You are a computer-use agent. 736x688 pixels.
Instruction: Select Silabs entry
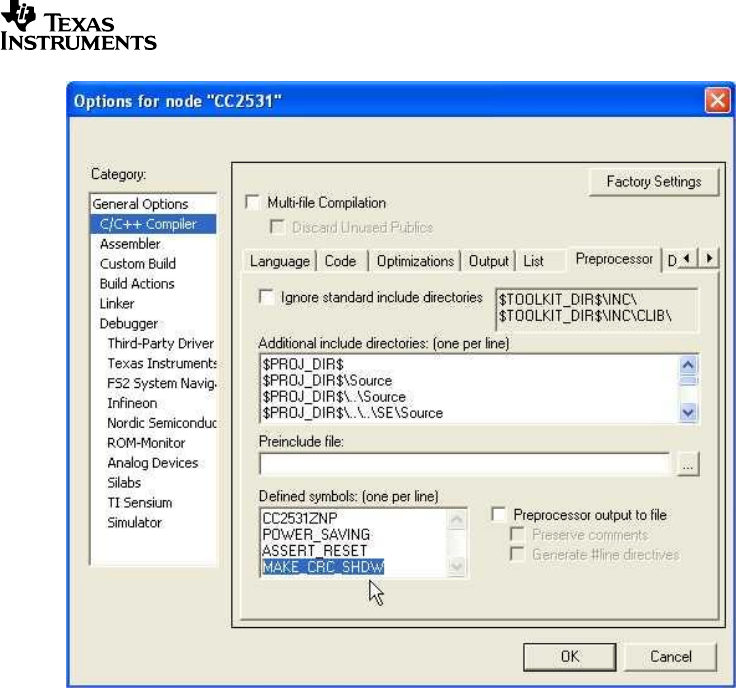pos(124,482)
